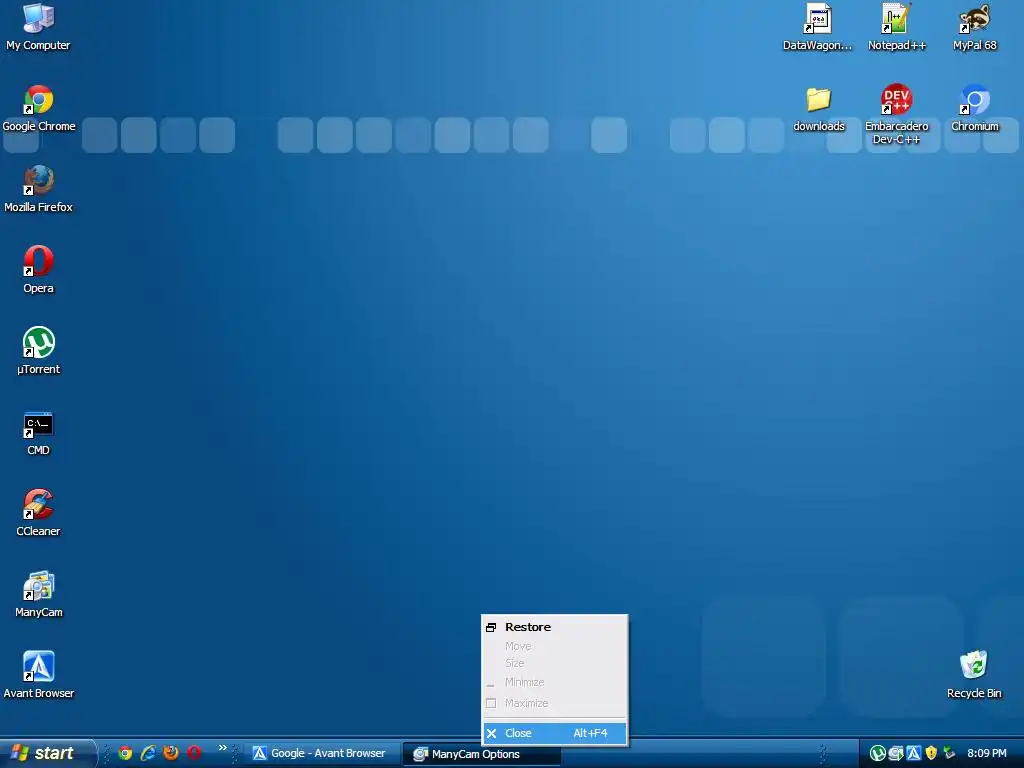Open the My Computer desktop icon
Viewport: 1024px width, 768px height.
point(38,26)
